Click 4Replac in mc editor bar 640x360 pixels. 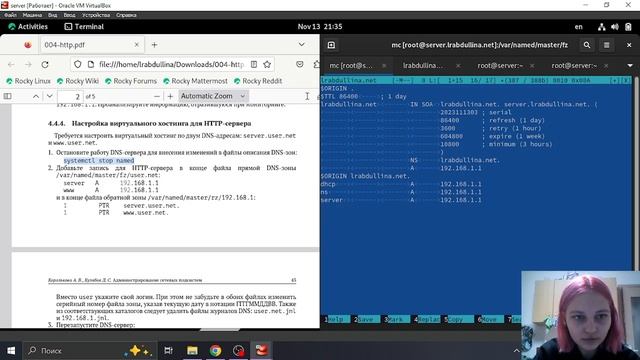[x=427, y=319]
